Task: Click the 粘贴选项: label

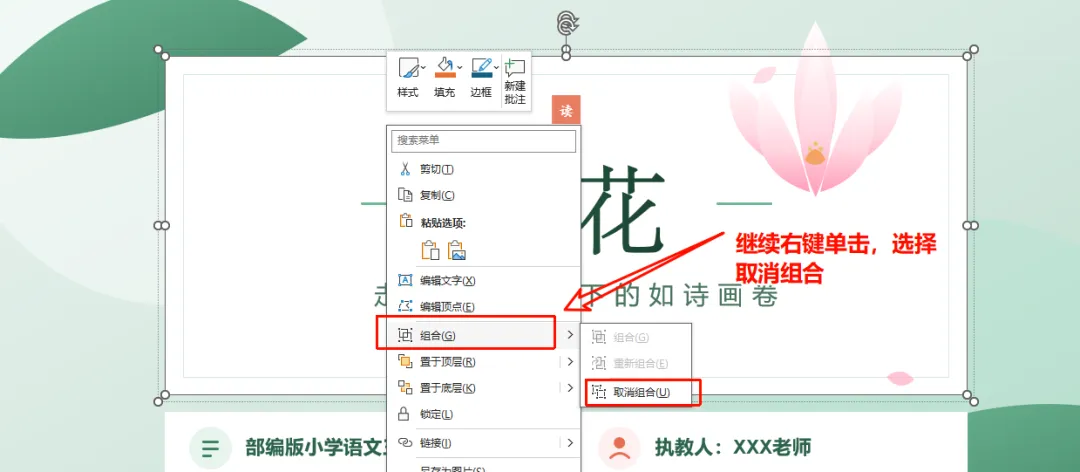Action: pos(444,223)
